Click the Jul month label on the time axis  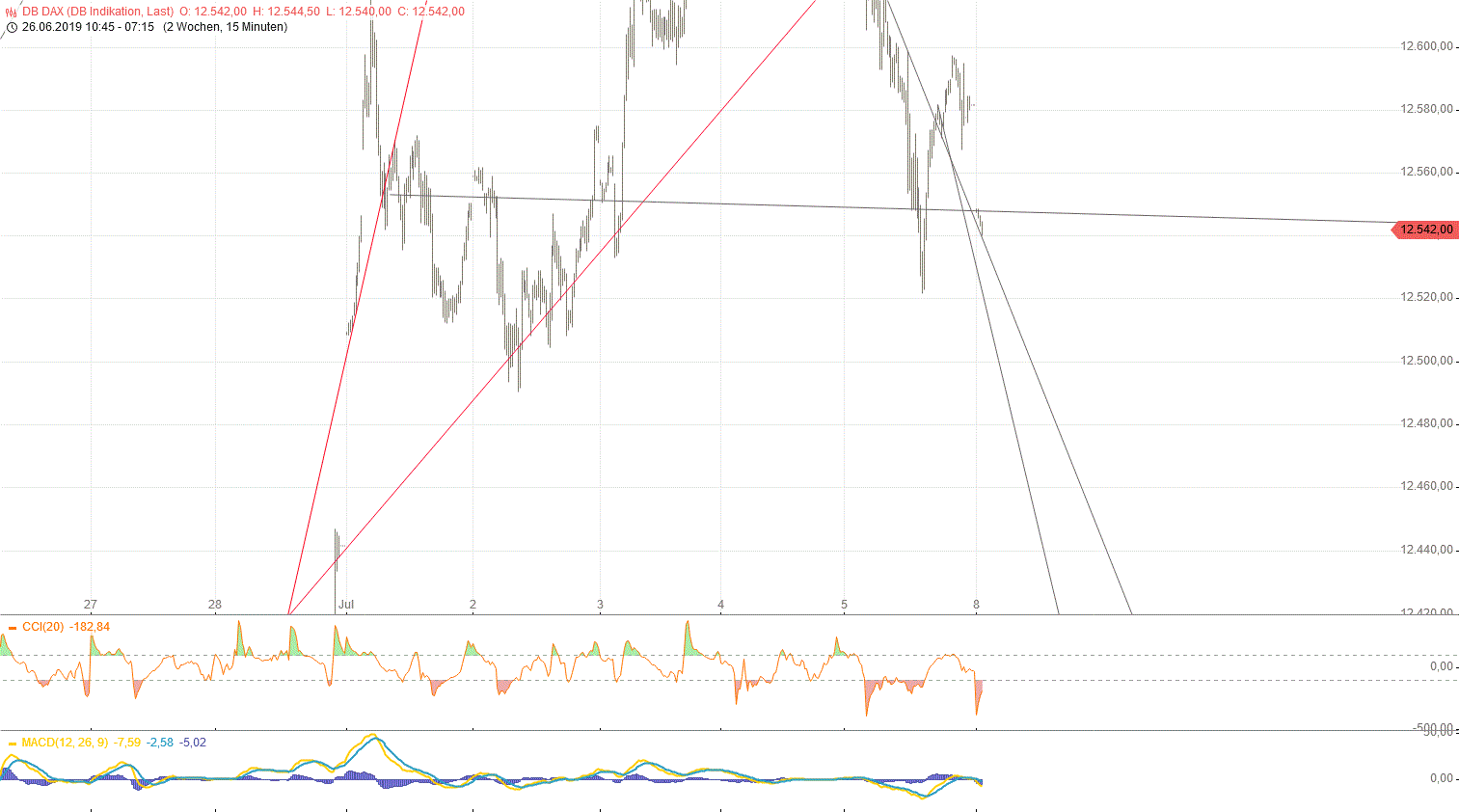pyautogui.click(x=346, y=605)
